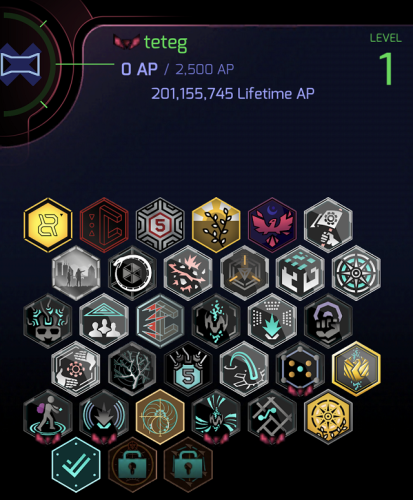Select the second locked padlock badge
The image size is (413, 500).
tap(188, 465)
